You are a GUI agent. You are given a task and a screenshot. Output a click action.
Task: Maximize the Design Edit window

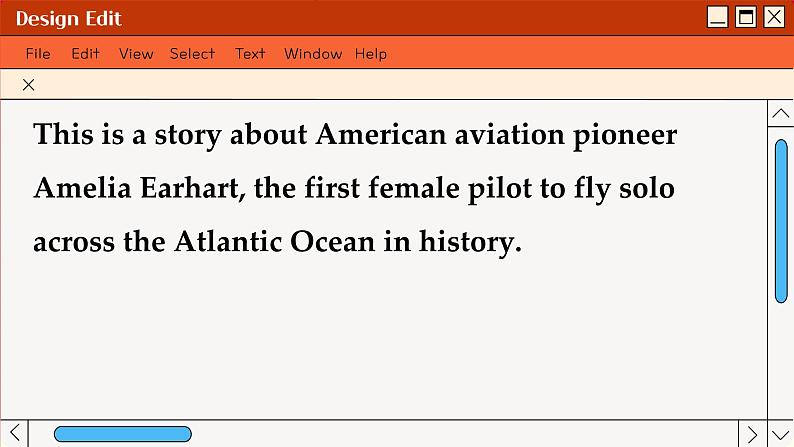click(x=746, y=17)
